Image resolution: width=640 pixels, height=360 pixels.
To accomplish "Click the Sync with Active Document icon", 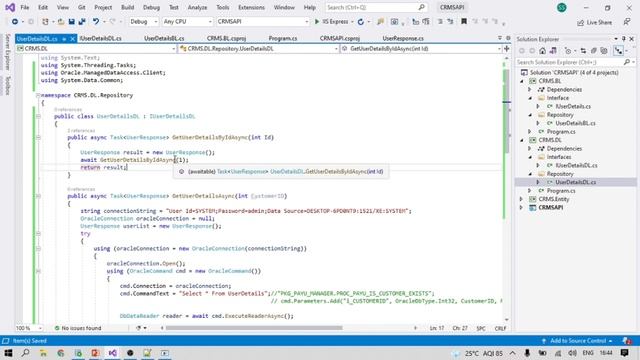I will pos(583,51).
